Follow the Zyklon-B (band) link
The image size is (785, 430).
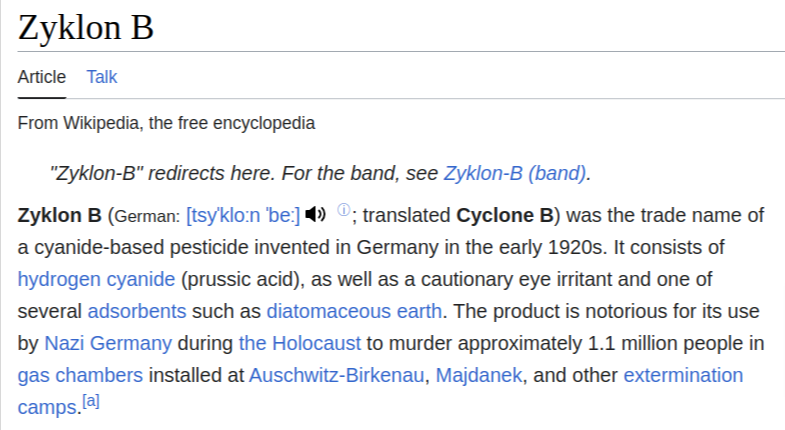click(515, 173)
